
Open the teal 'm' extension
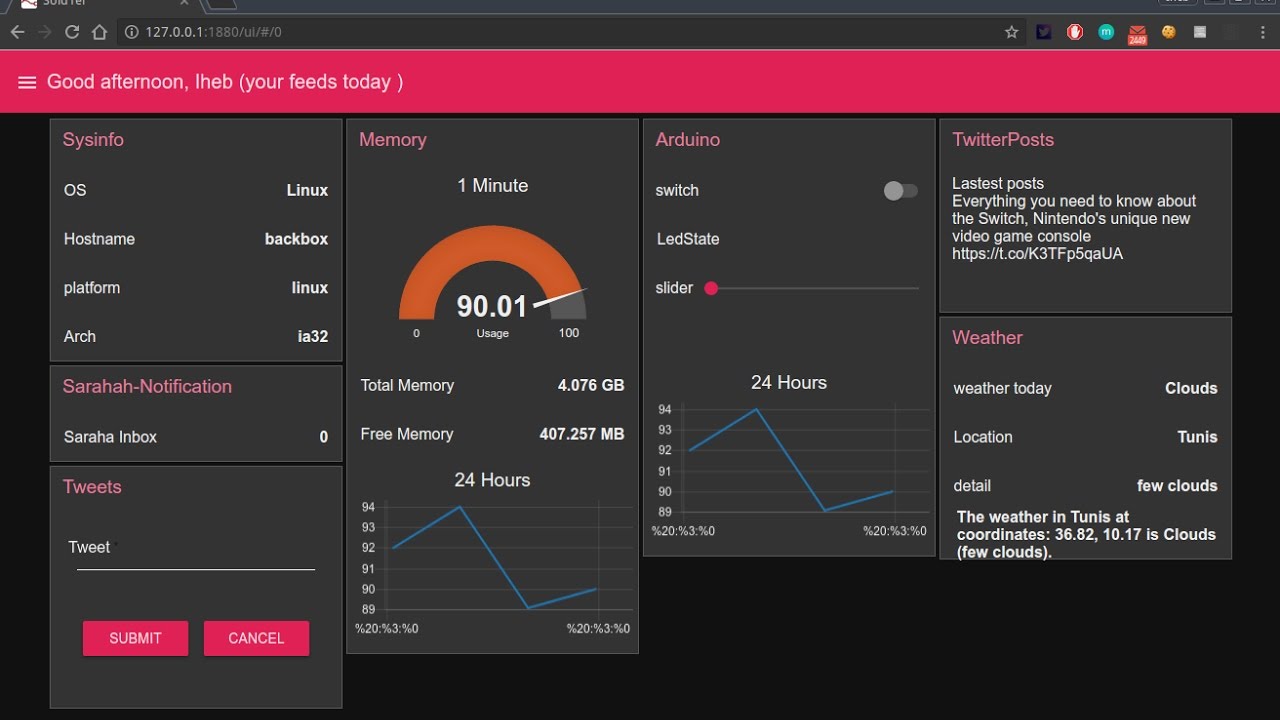click(1106, 32)
